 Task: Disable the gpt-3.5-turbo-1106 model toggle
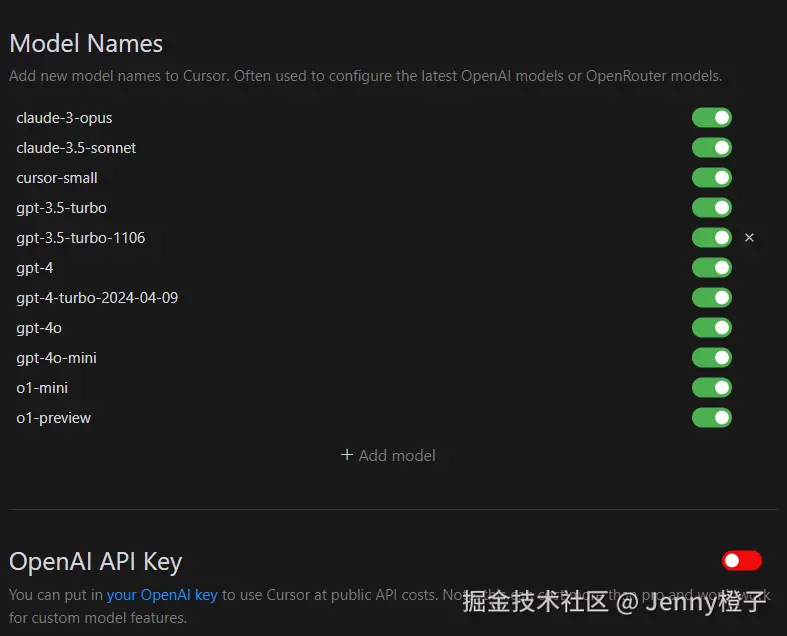pos(712,237)
